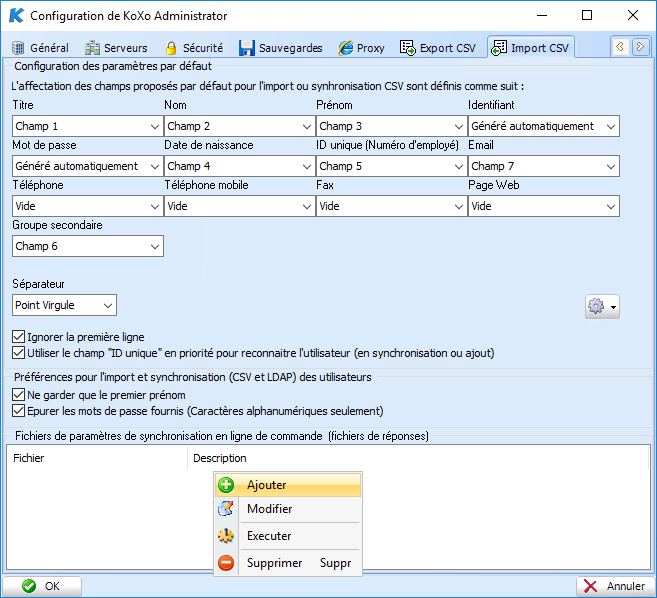The image size is (657, 598).
Task: Click the Fichier column header
Action: coord(97,458)
